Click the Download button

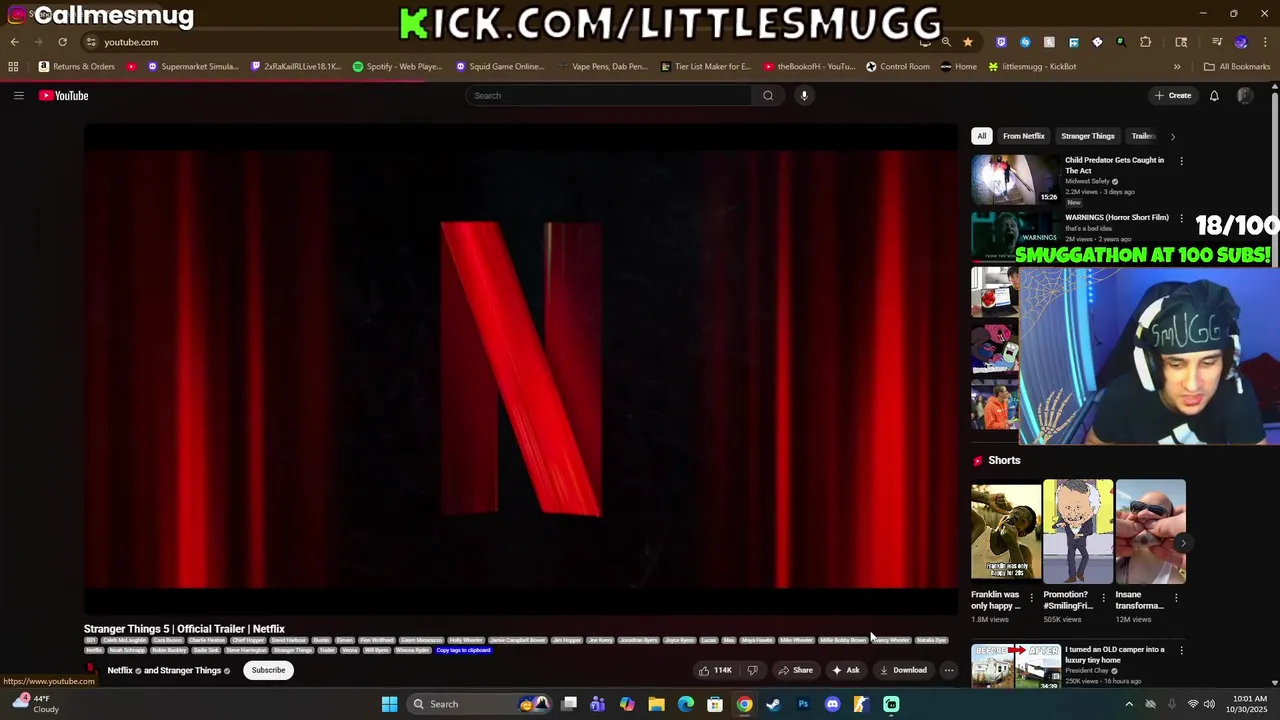point(903,670)
